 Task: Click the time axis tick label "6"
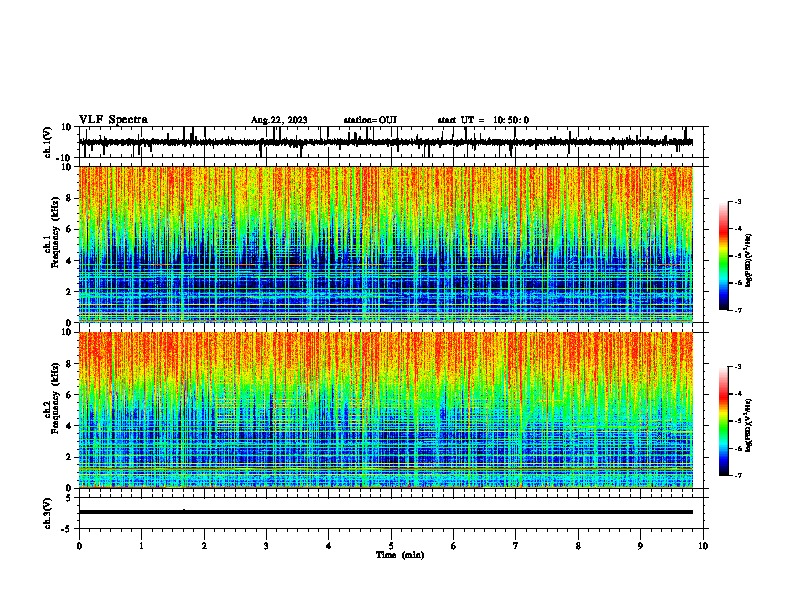pyautogui.click(x=454, y=546)
